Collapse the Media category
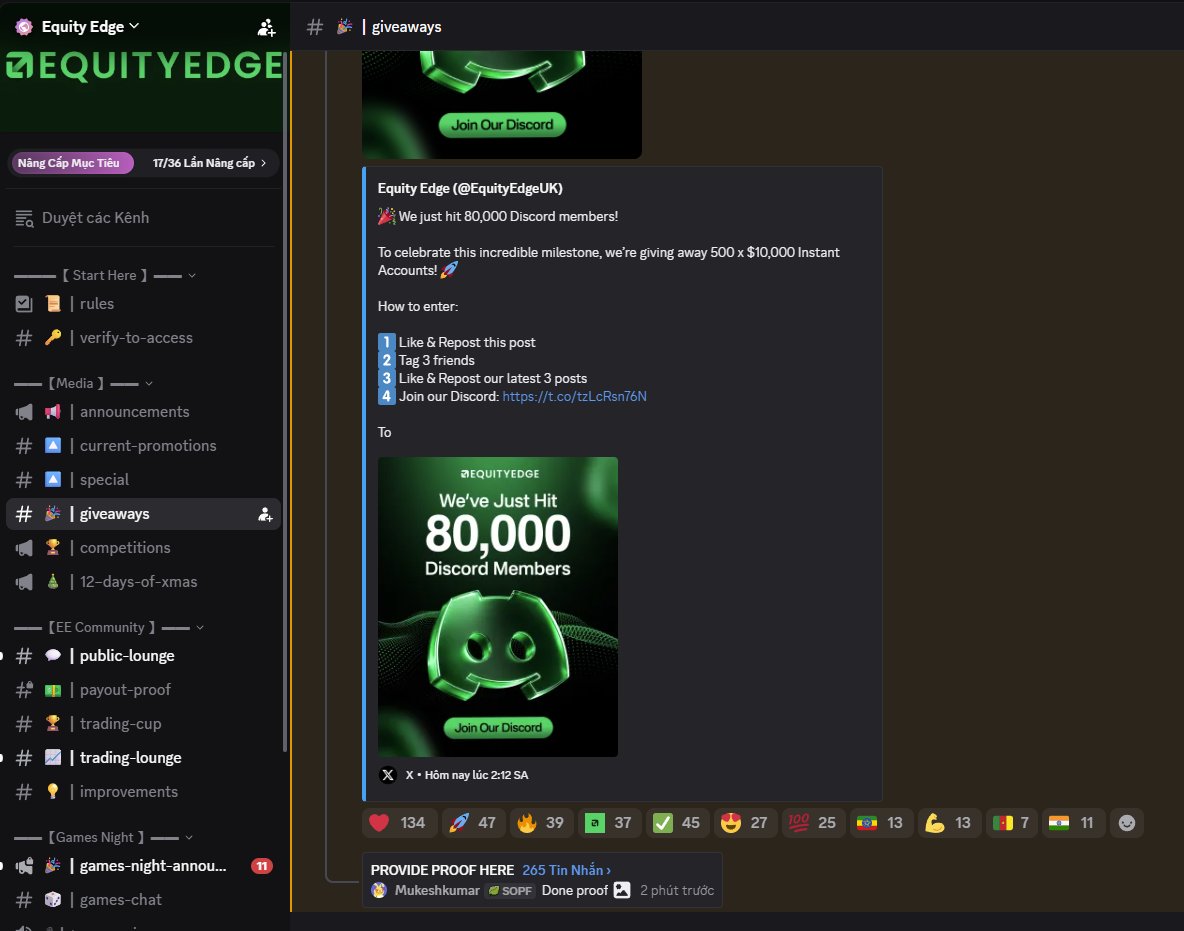Image resolution: width=1184 pixels, height=931 pixels. (83, 384)
